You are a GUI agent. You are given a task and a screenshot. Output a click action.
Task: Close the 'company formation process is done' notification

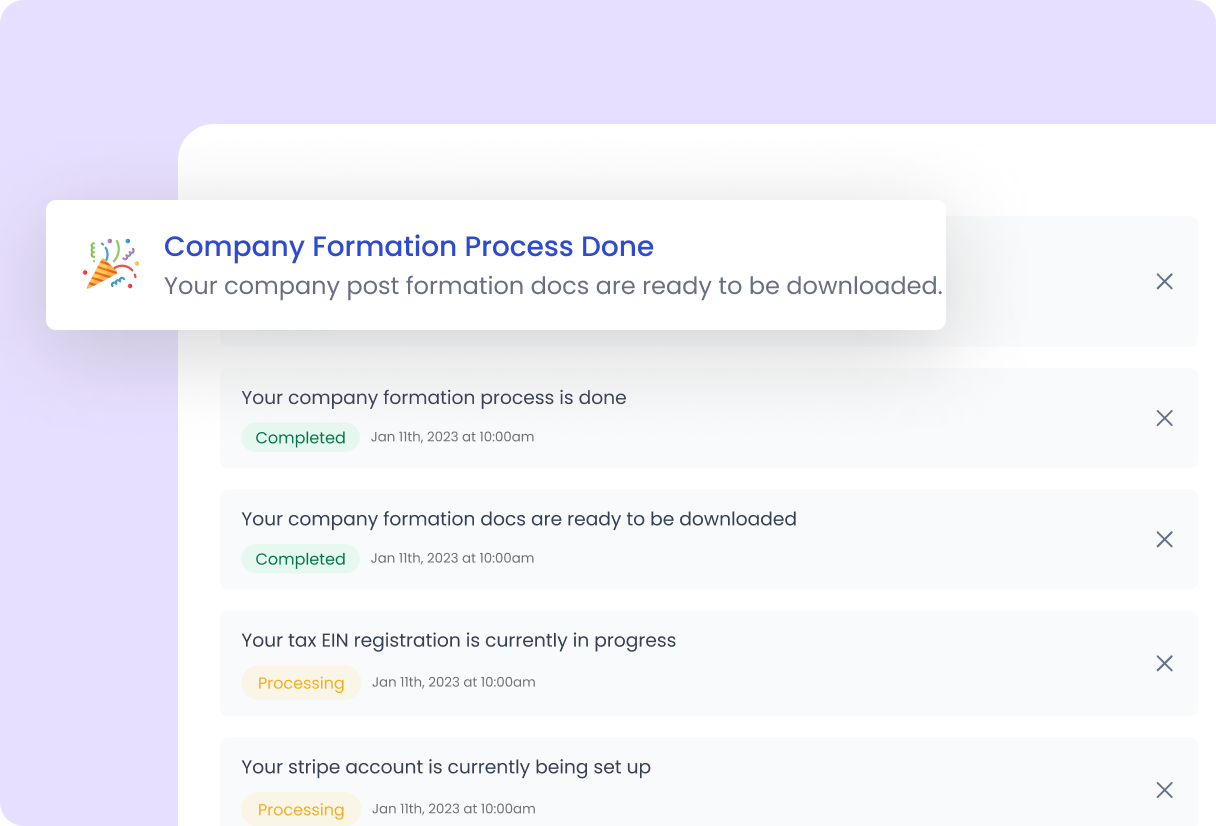tap(1164, 418)
